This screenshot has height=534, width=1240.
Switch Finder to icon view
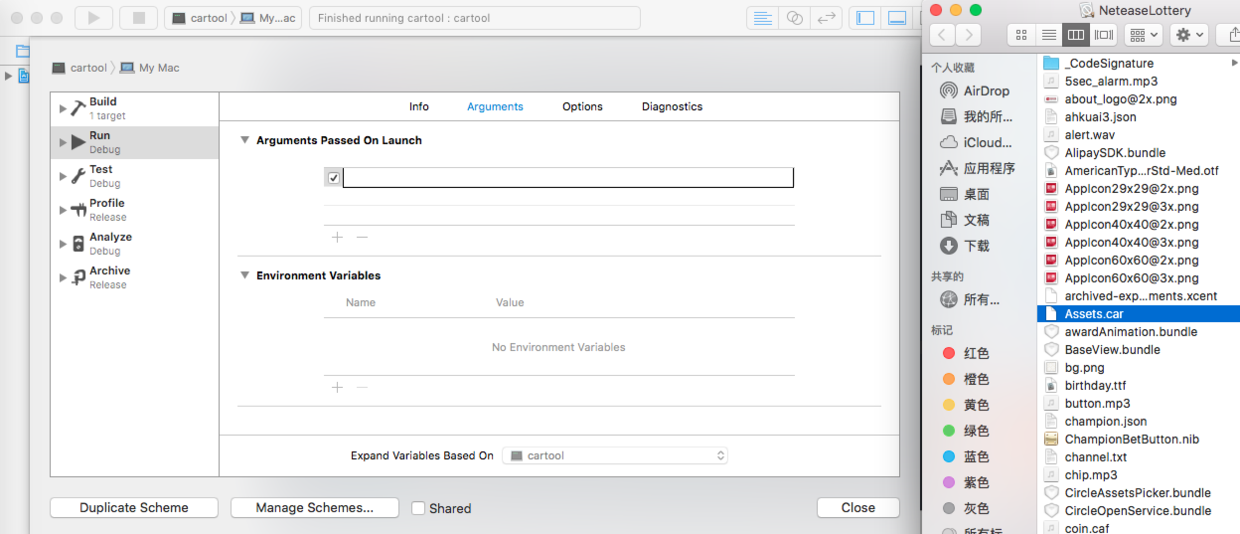tap(1021, 35)
